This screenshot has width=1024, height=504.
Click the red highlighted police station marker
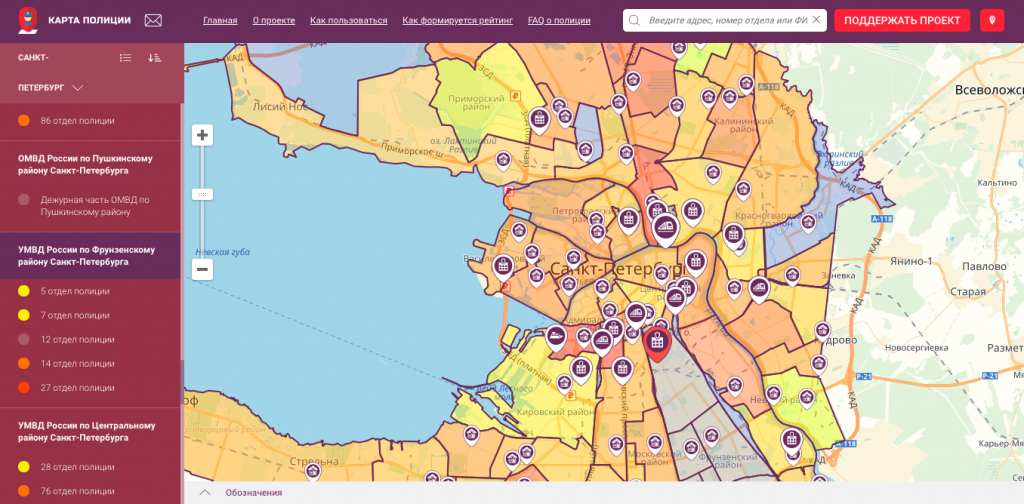pos(657,343)
